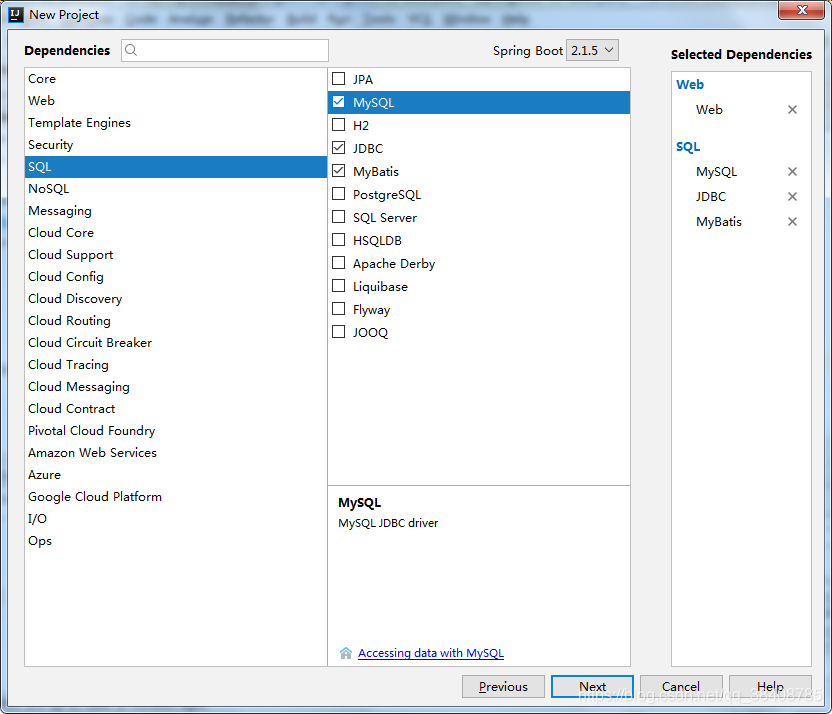Select the SQL category
This screenshot has height=714, width=832.
(176, 167)
